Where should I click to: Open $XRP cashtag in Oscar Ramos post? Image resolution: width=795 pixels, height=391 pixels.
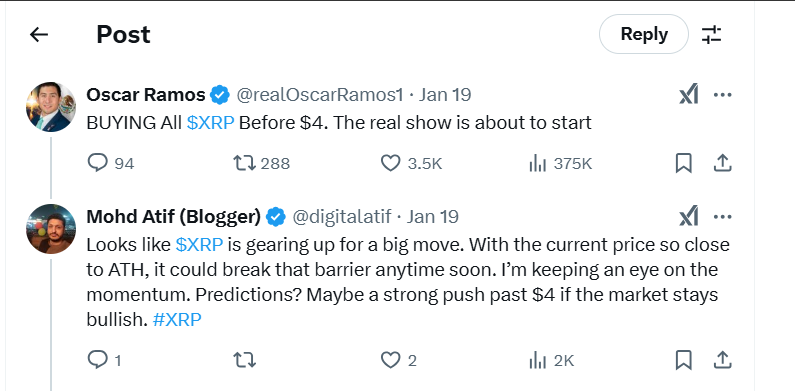point(210,123)
